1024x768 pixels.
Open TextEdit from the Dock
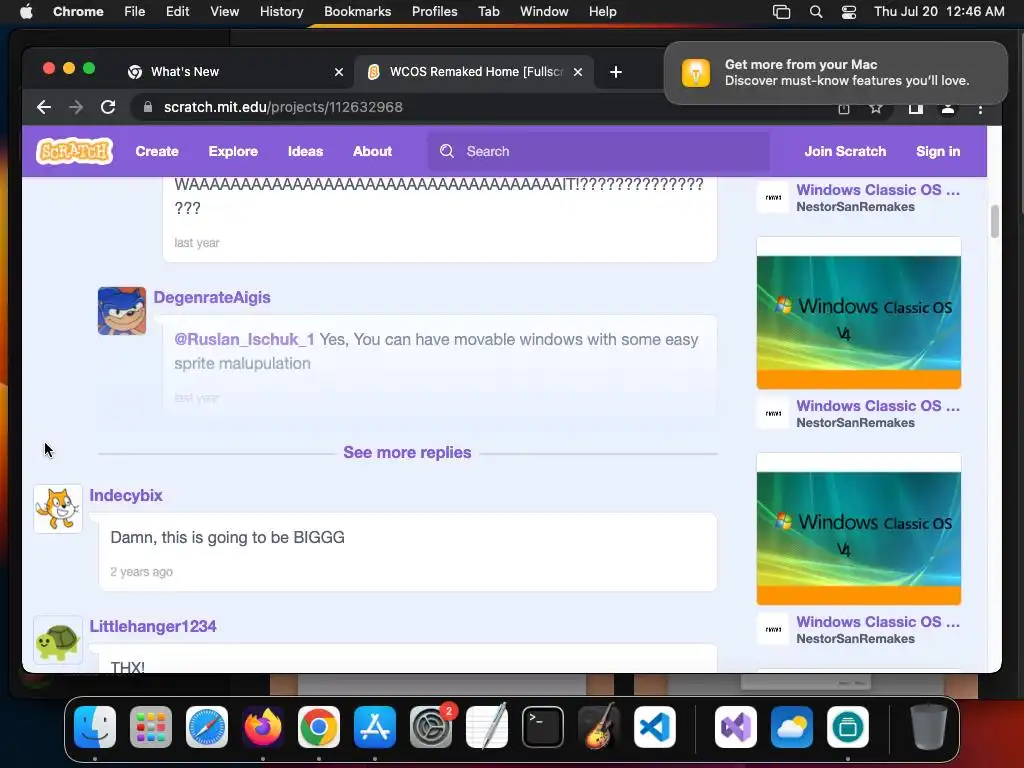(487, 727)
